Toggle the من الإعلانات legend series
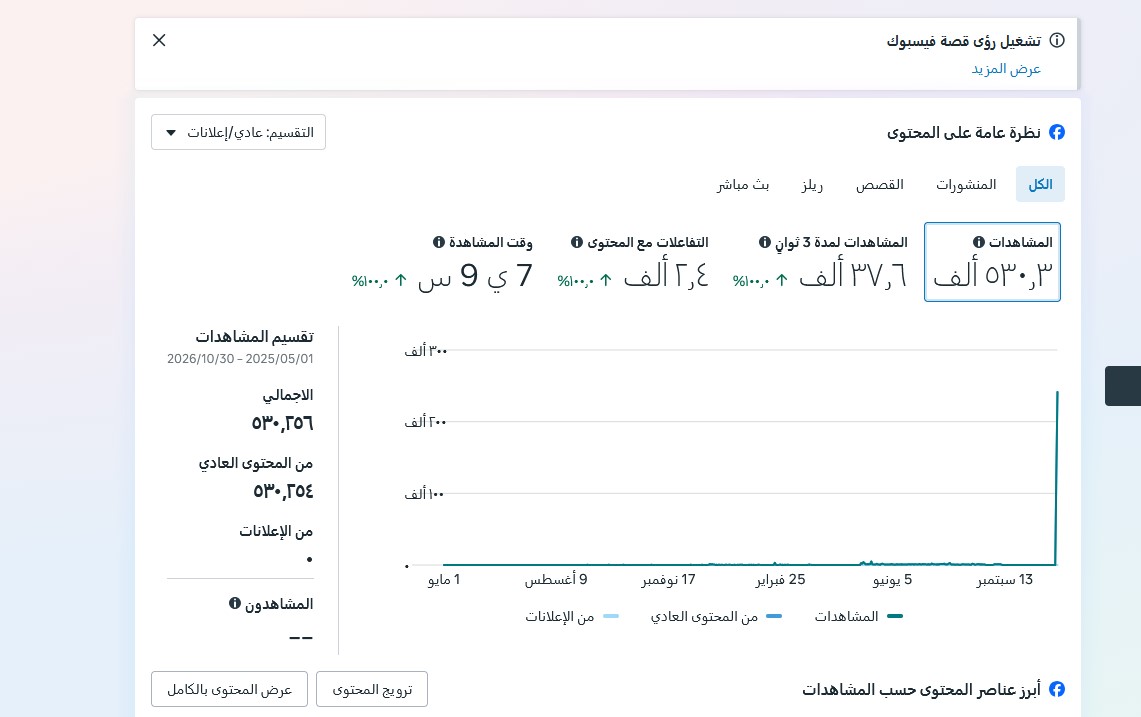The width and height of the screenshot is (1141, 717). click(x=572, y=617)
